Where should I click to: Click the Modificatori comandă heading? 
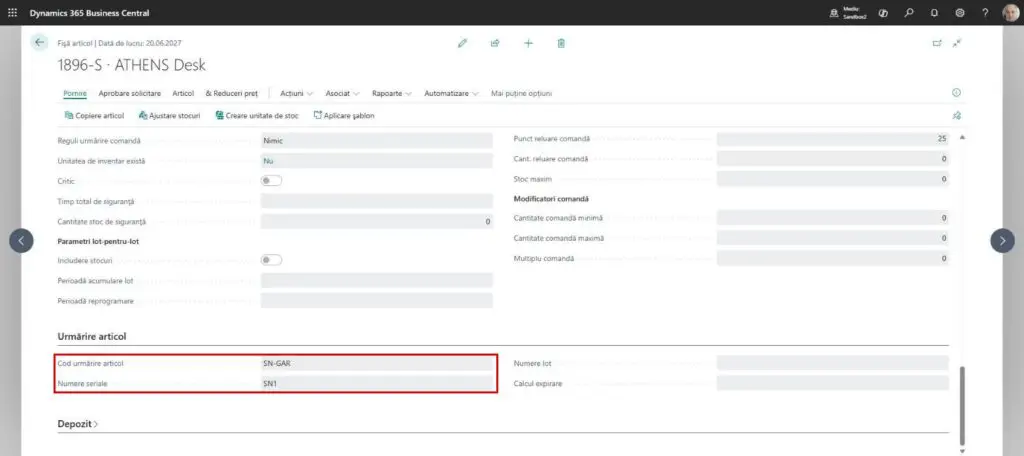549,199
